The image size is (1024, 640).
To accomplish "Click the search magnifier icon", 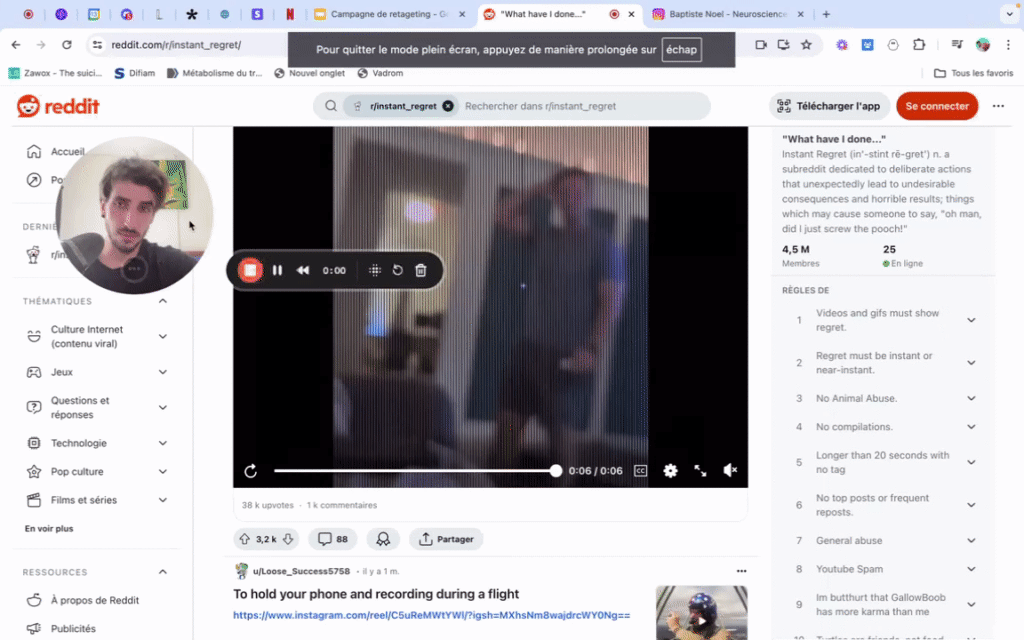I will 331,106.
